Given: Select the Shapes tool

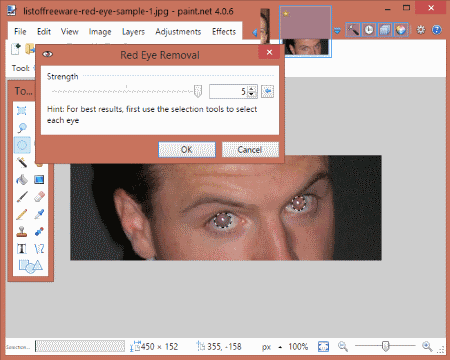Looking at the screenshot, I should coord(30,266).
